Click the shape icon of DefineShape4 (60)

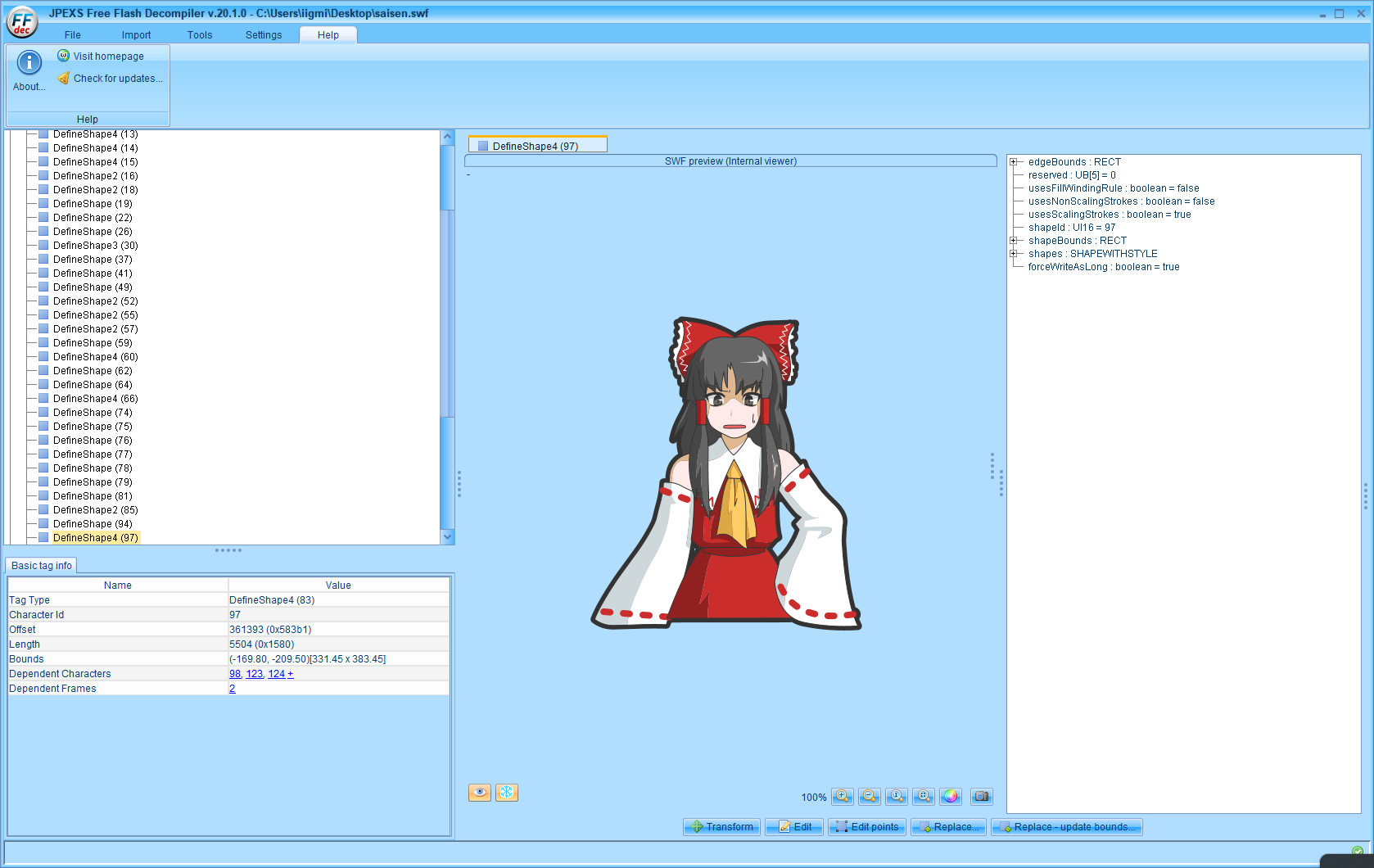(43, 357)
